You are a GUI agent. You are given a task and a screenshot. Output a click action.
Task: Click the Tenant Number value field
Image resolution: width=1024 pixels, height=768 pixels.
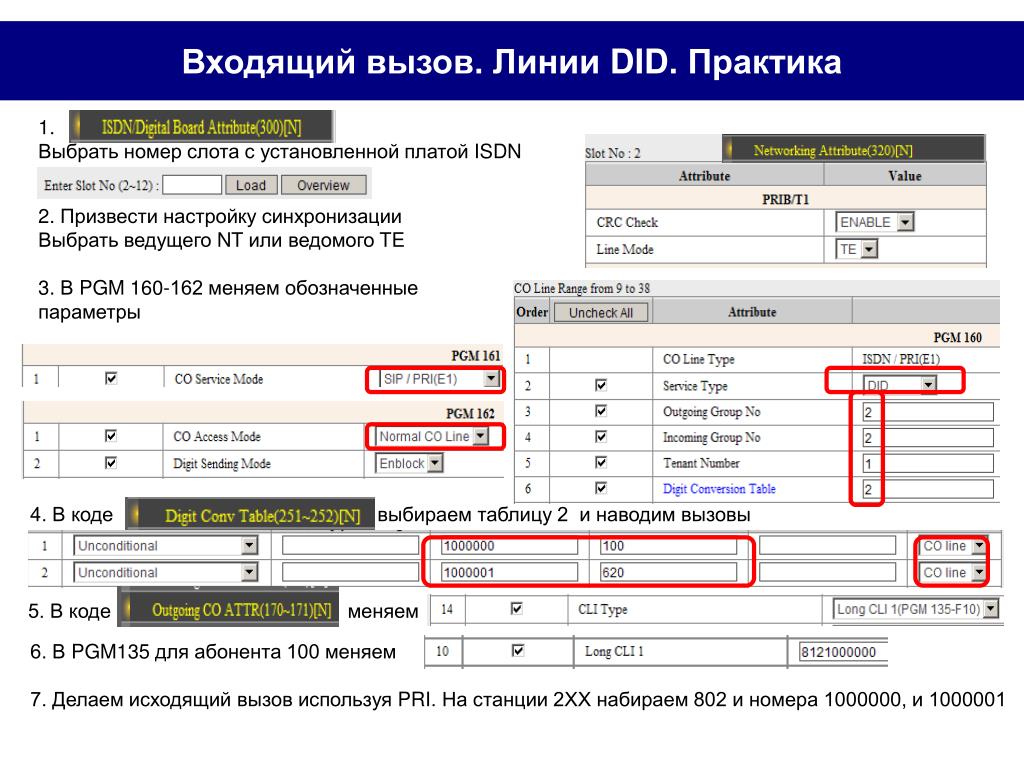point(928,464)
